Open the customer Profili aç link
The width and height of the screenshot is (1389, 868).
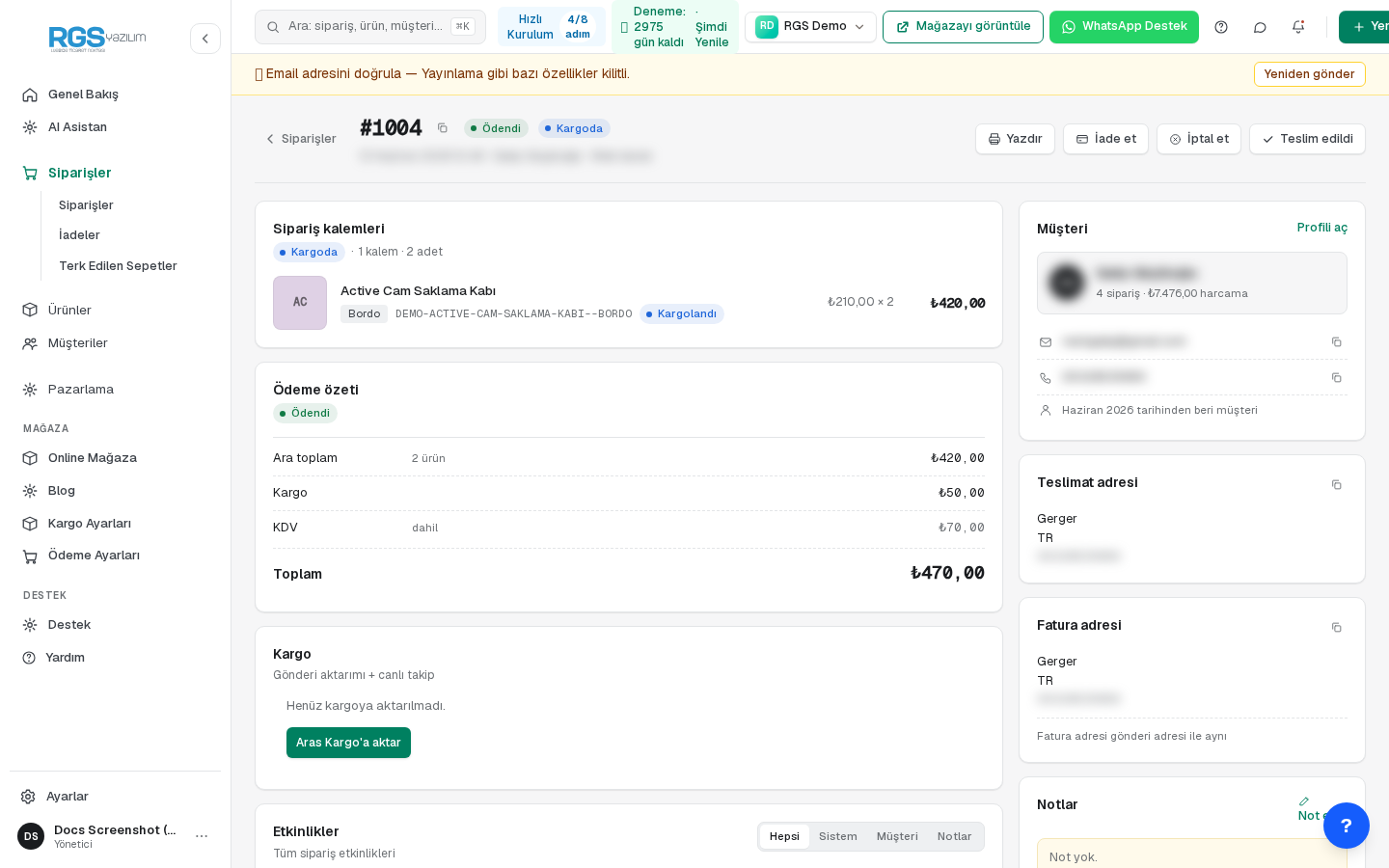1321,228
